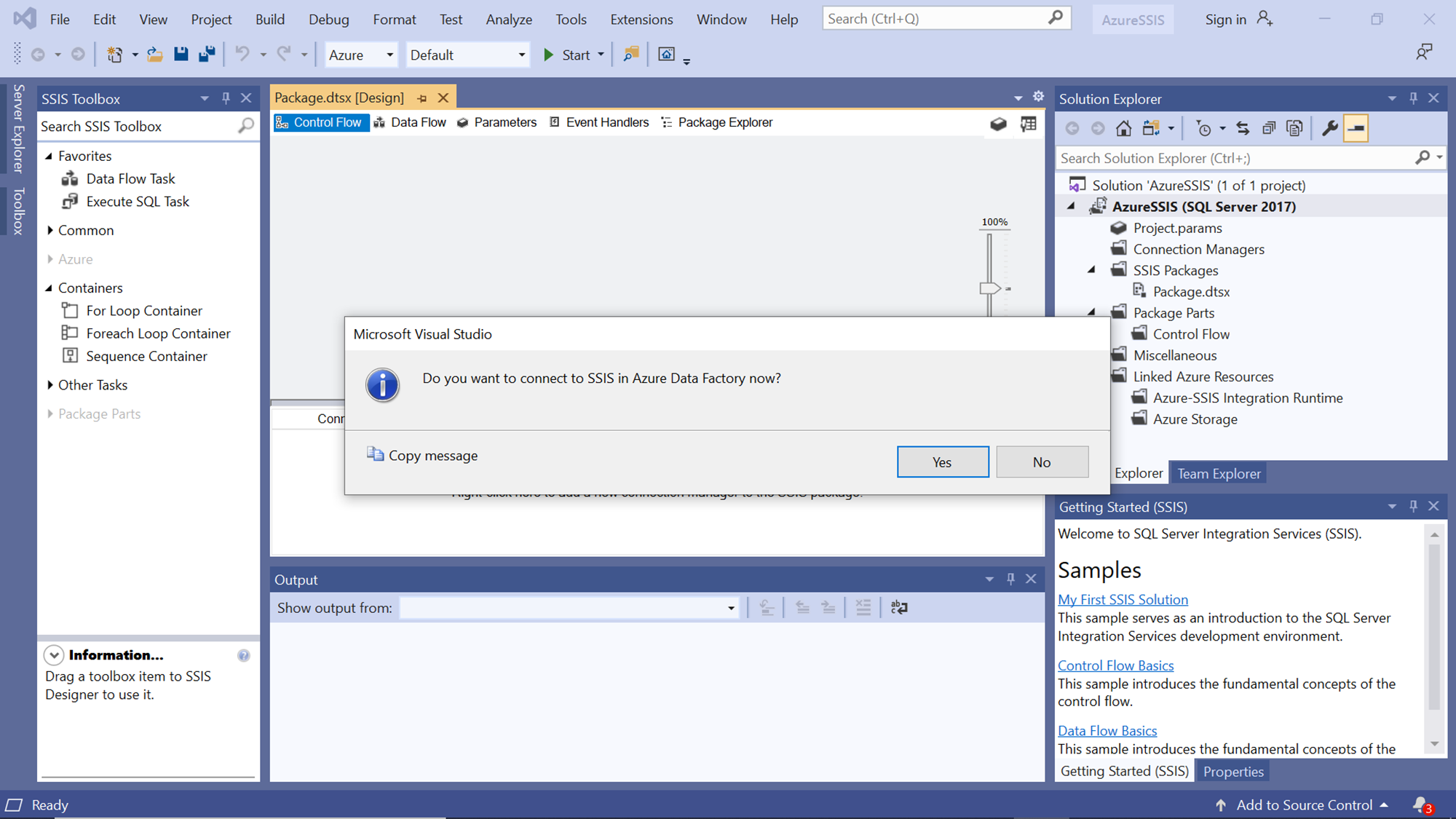Click the Copy message icon in the dialog
Image resolution: width=1456 pixels, height=819 pixels.
[375, 454]
